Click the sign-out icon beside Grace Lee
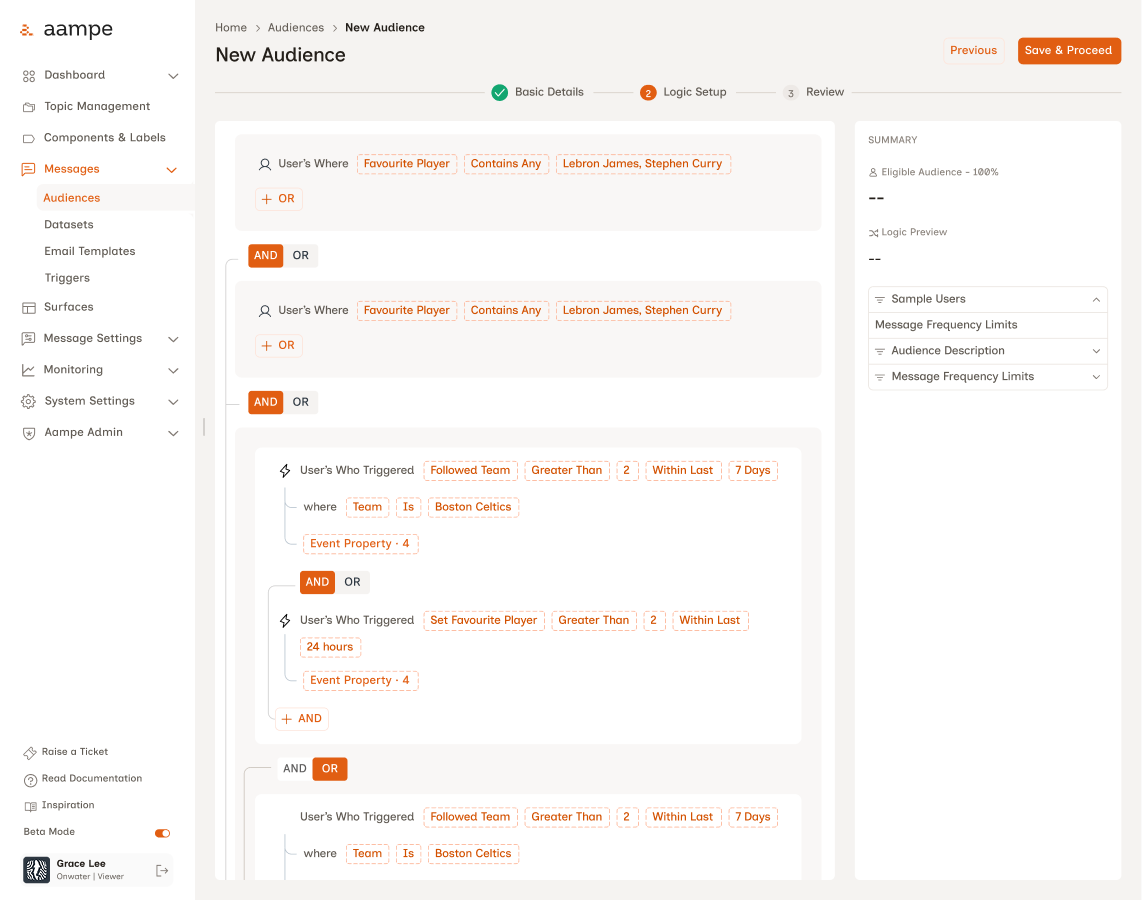The width and height of the screenshot is (1142, 900). point(161,870)
